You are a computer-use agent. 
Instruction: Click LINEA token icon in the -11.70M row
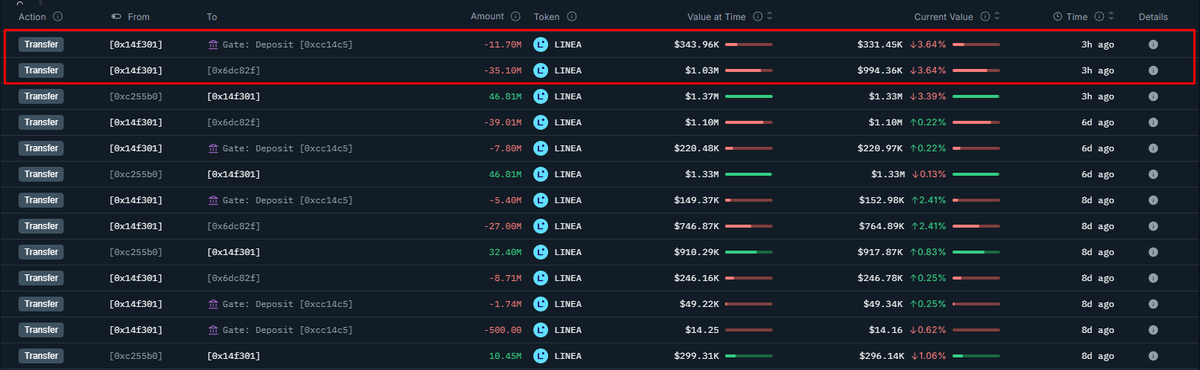541,44
